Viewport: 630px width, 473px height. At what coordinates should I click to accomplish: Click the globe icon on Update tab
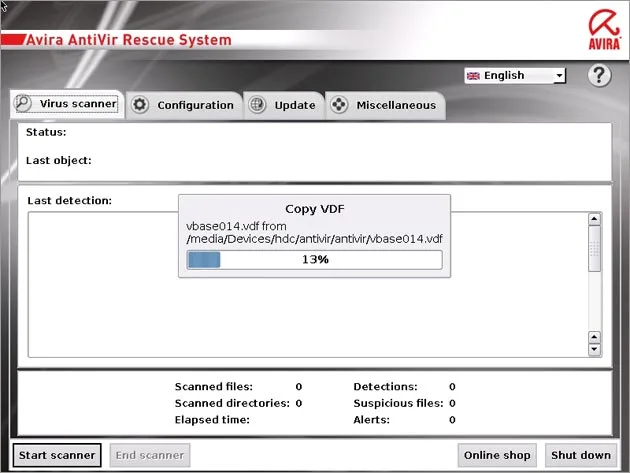click(x=257, y=104)
